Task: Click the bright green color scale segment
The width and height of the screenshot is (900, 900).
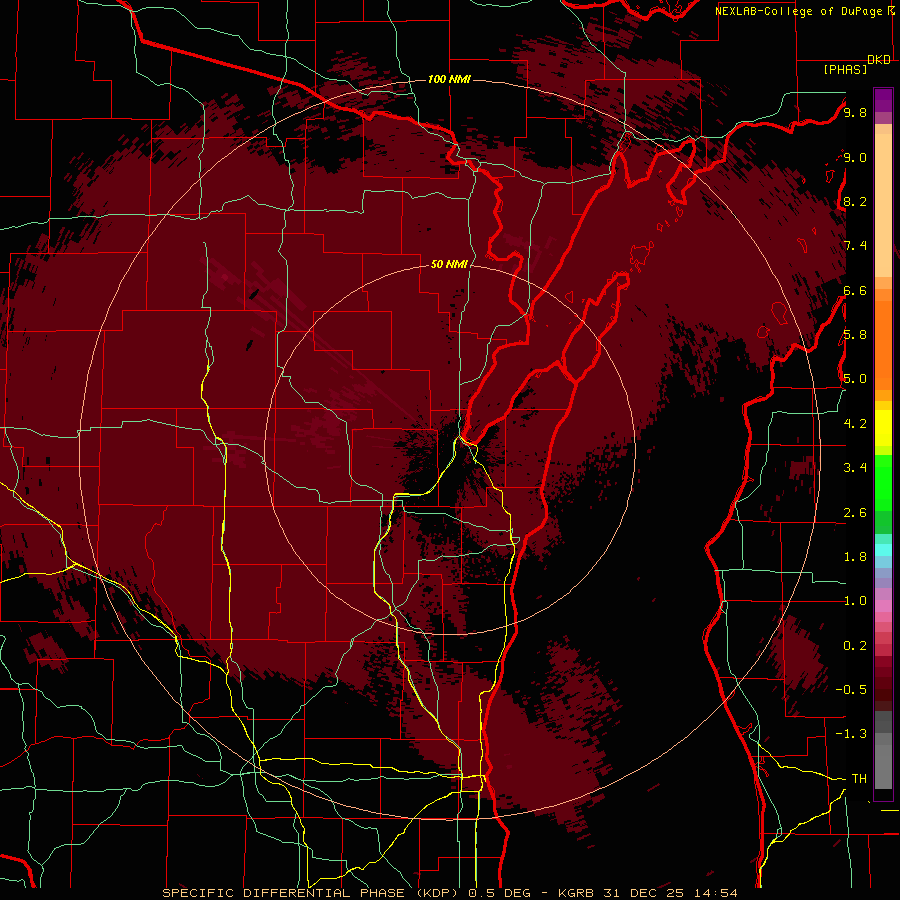Action: (883, 485)
